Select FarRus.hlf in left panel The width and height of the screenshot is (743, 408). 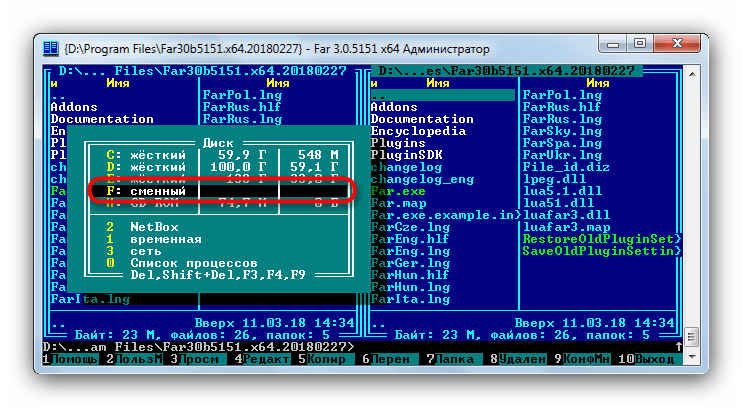(242, 107)
